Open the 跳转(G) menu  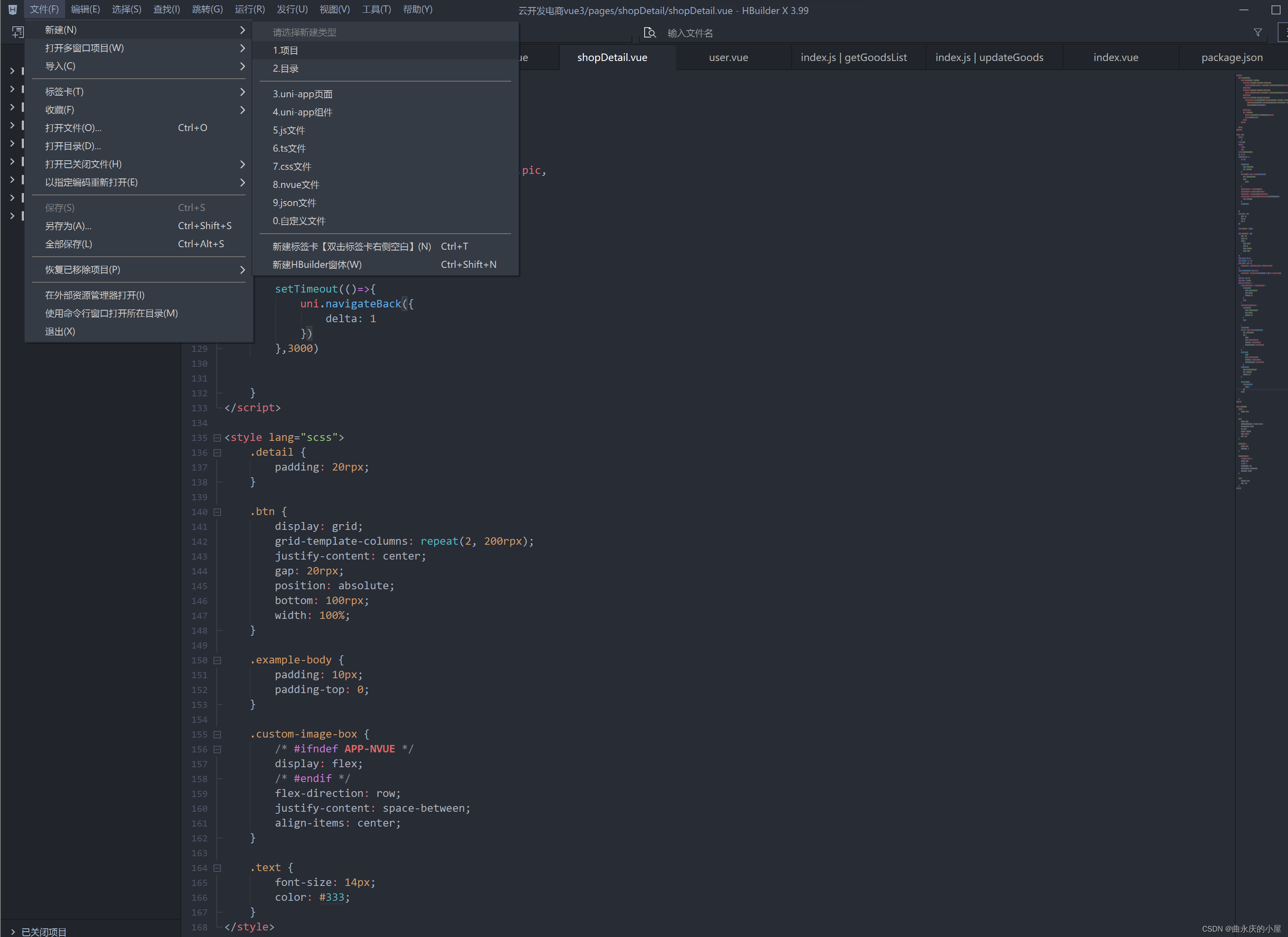coord(207,9)
